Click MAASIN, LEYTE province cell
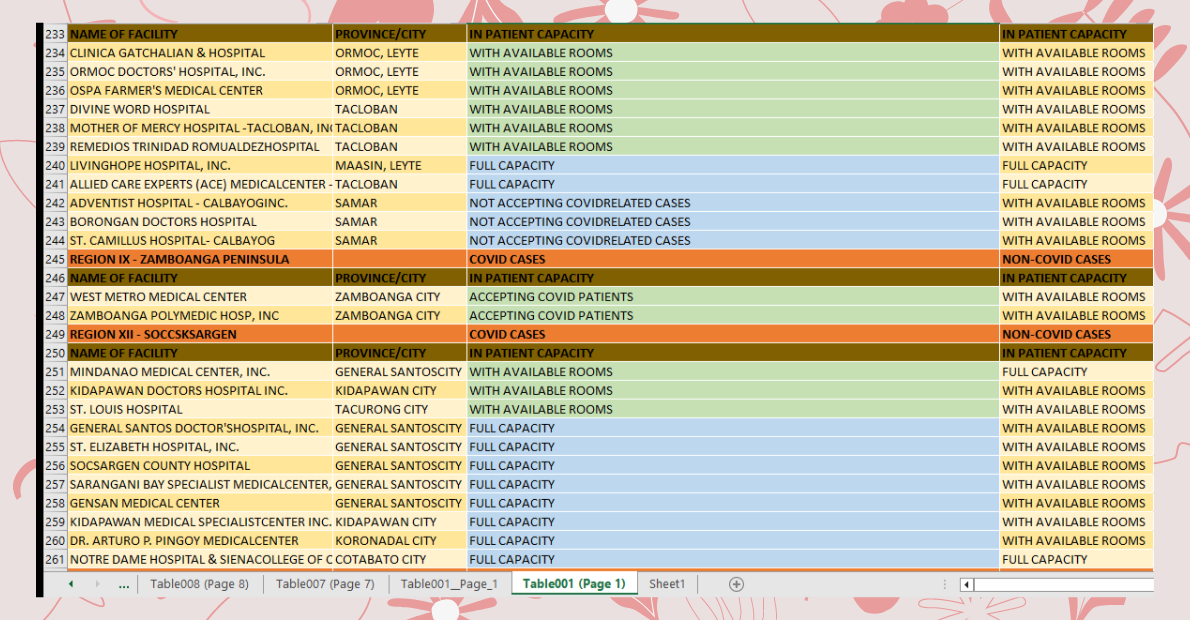The width and height of the screenshot is (1190, 620). [x=399, y=165]
